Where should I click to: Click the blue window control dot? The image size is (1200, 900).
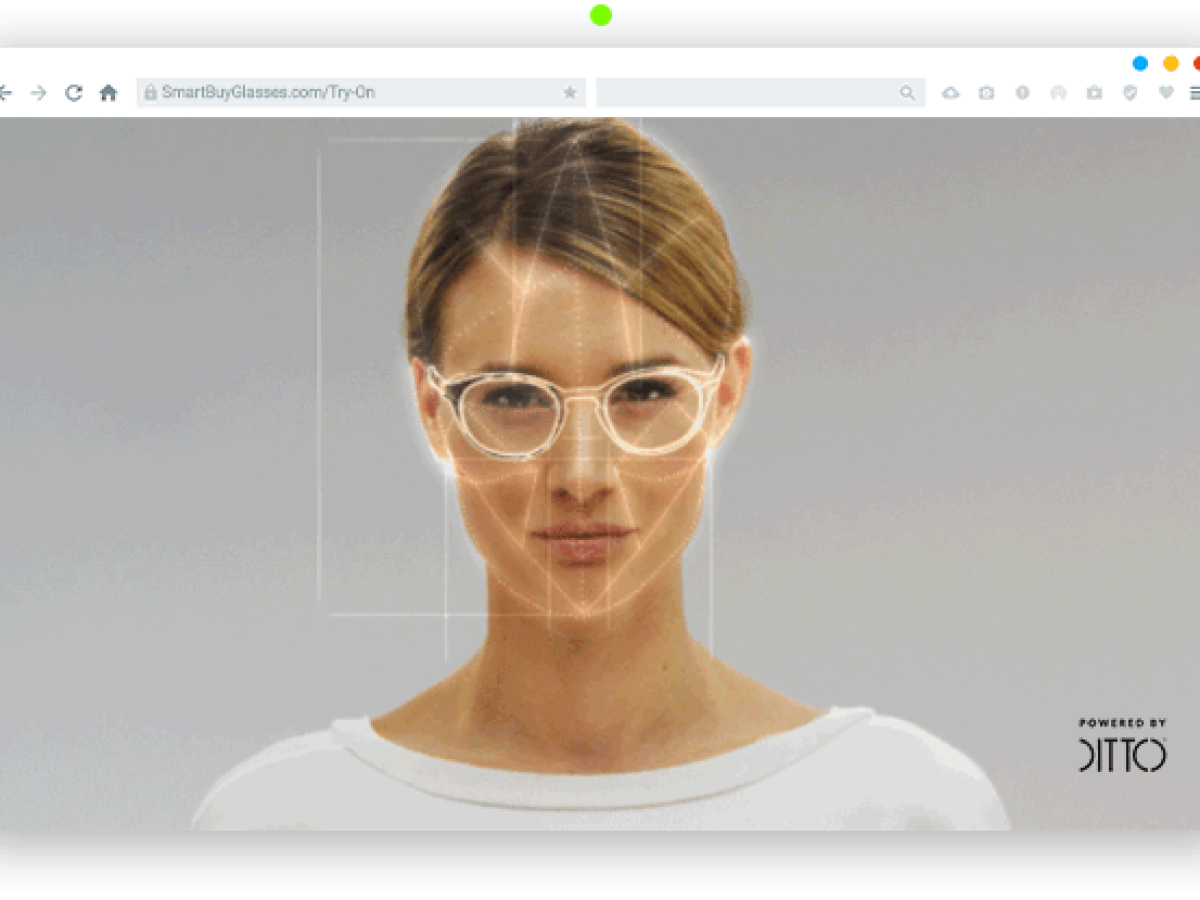[x=1140, y=63]
